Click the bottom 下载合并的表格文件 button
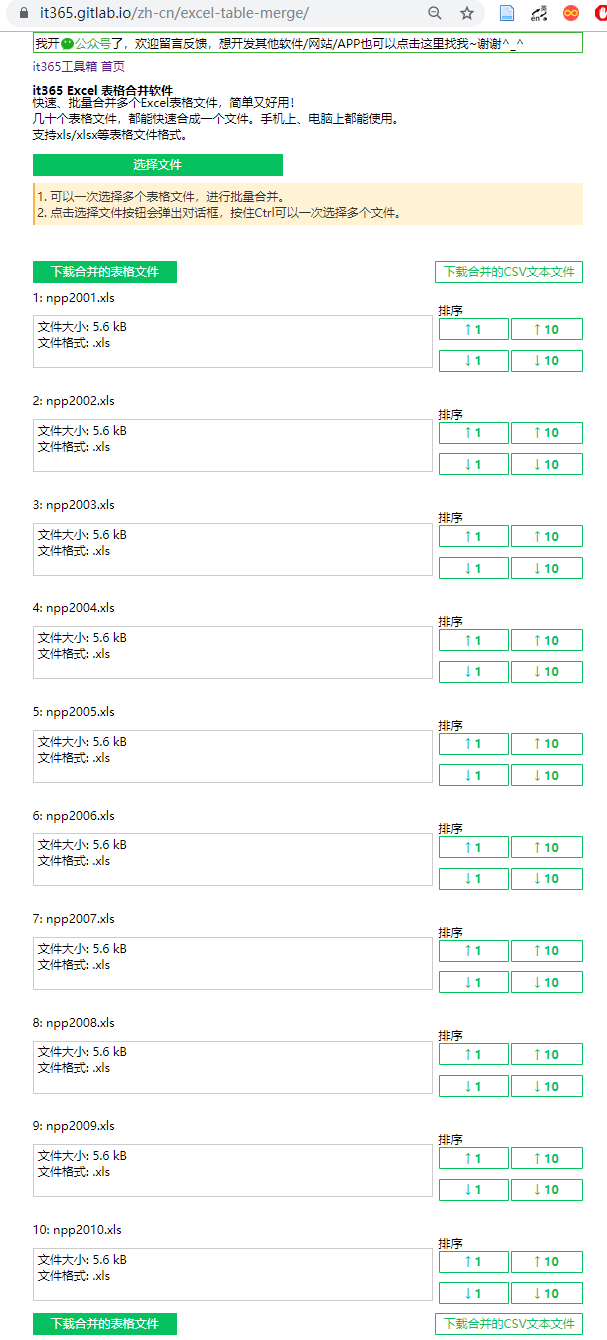Viewport: 607px width, 1340px height. (x=105, y=1324)
